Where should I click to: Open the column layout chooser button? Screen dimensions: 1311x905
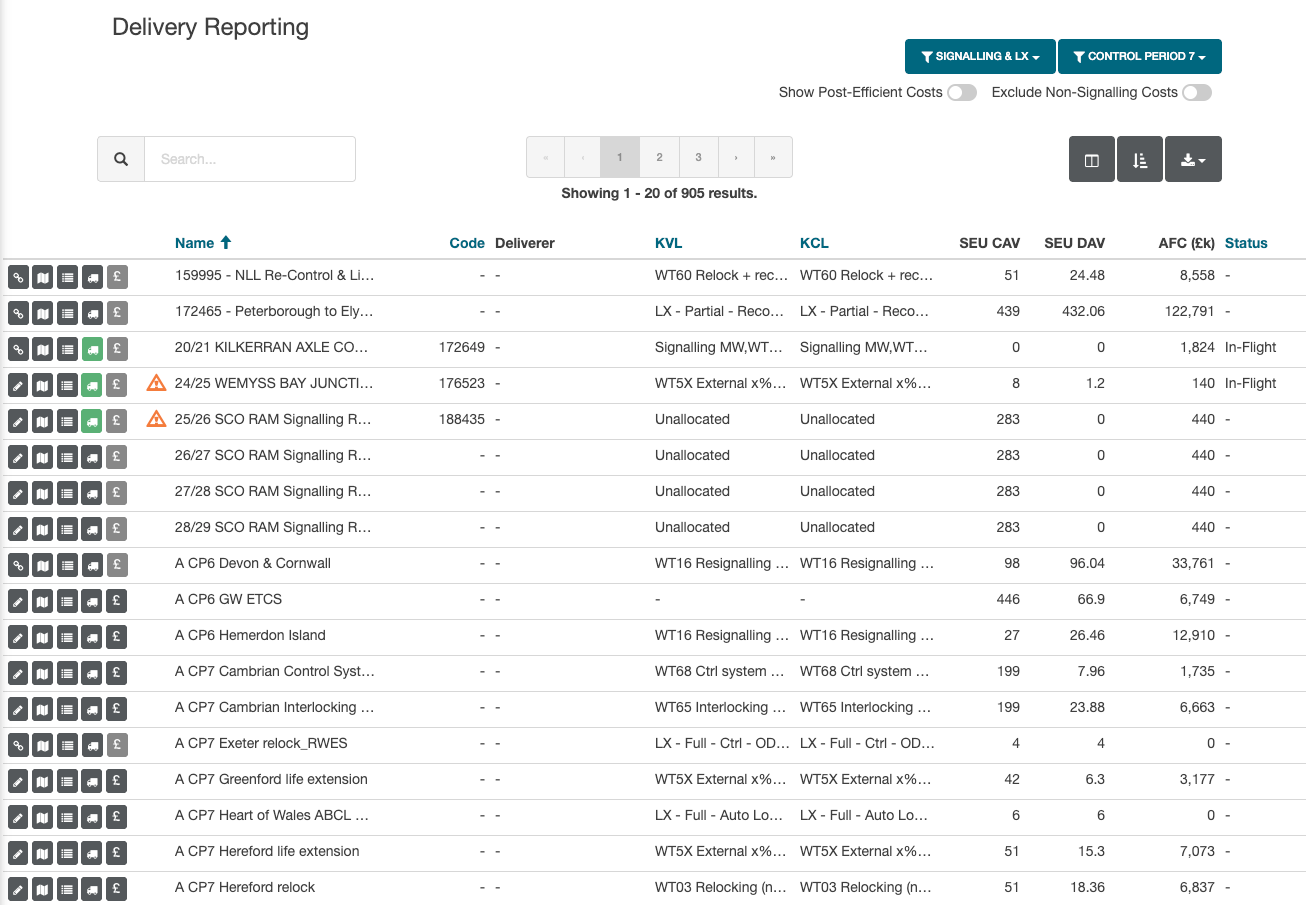pyautogui.click(x=1092, y=160)
